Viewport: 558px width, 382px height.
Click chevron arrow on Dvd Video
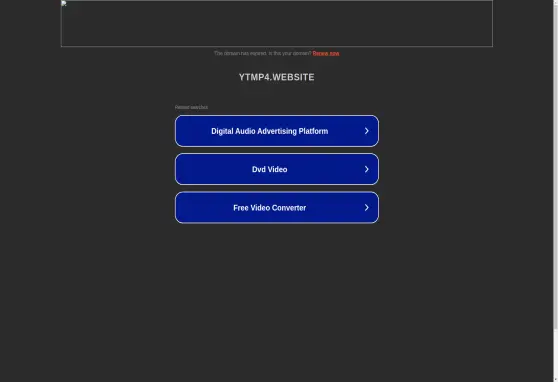pyautogui.click(x=367, y=169)
